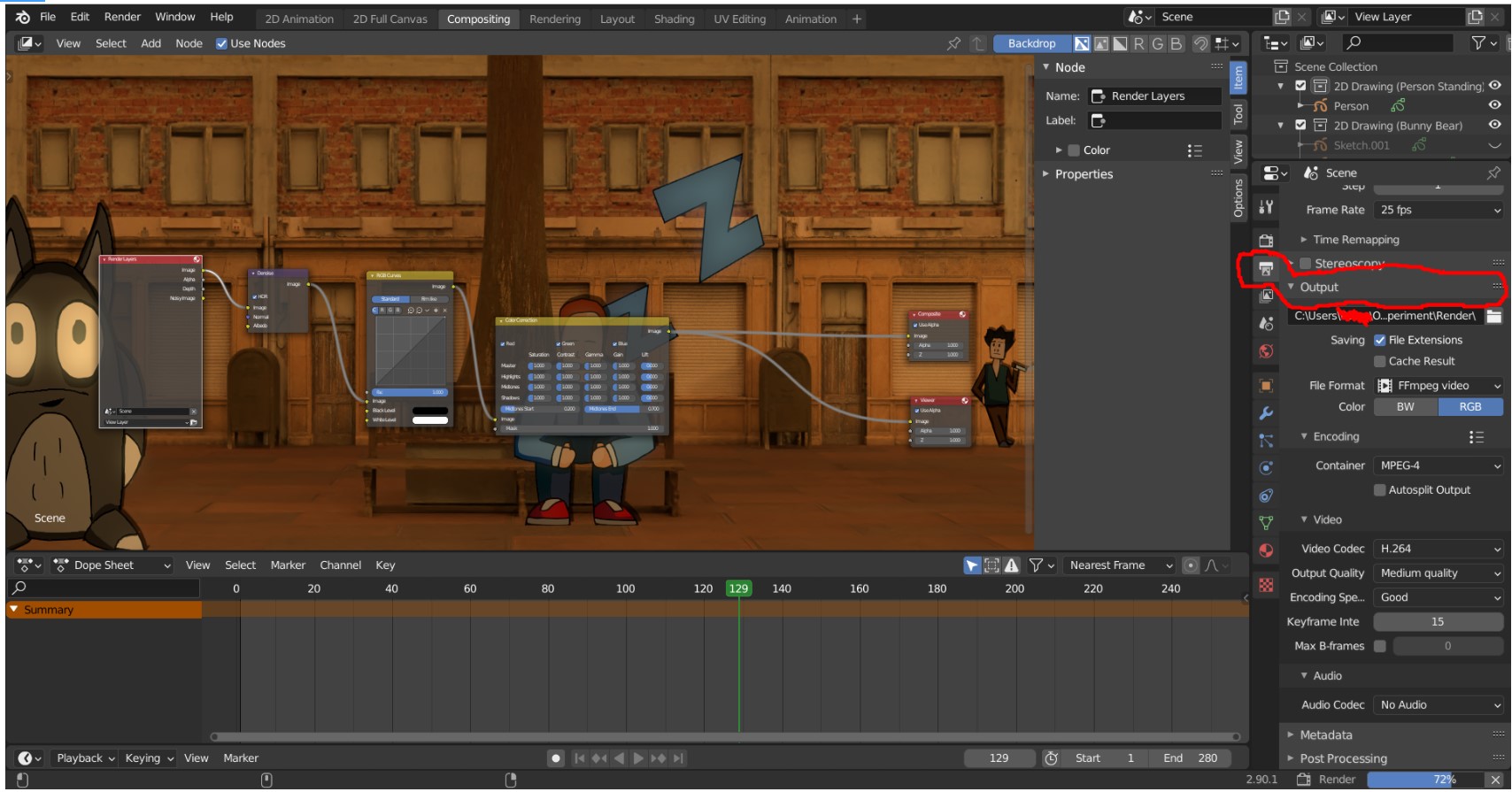Screen dimensions: 1512x792
Task: Open the Modifiers wrench icon
Action: (x=1266, y=413)
